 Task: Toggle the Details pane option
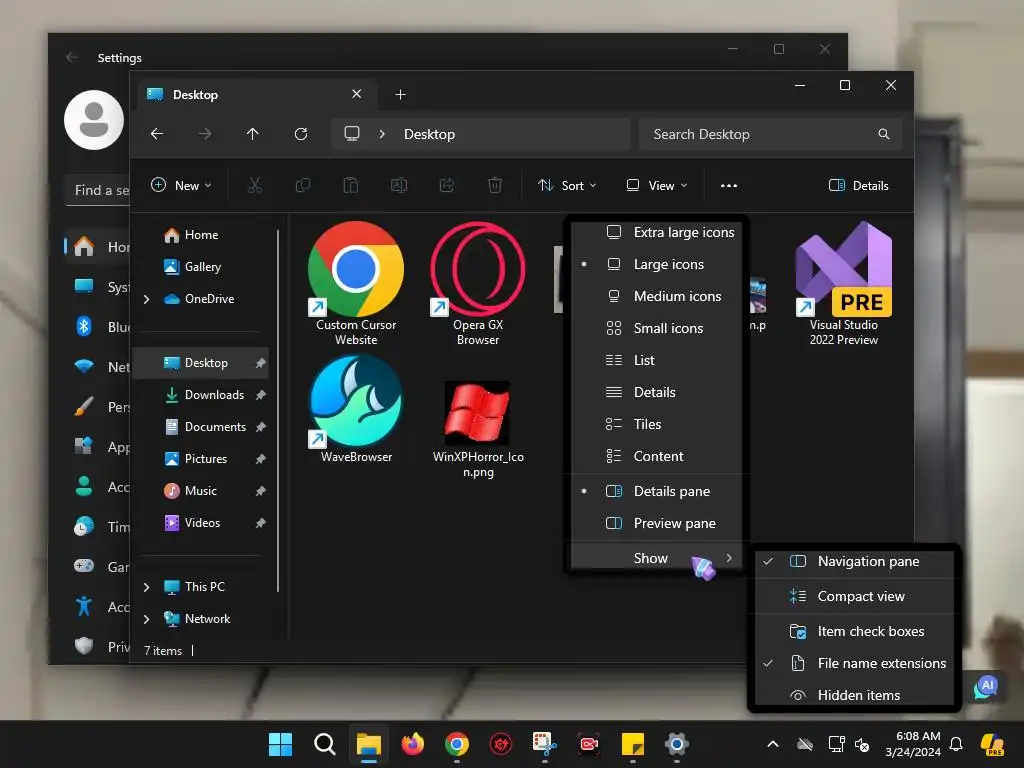click(656, 492)
